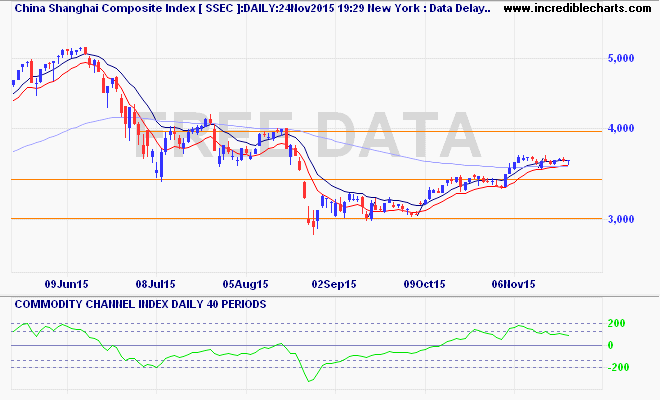Image resolution: width=660 pixels, height=400 pixels.
Task: Click the 5,000 price axis label
Action: [621, 58]
